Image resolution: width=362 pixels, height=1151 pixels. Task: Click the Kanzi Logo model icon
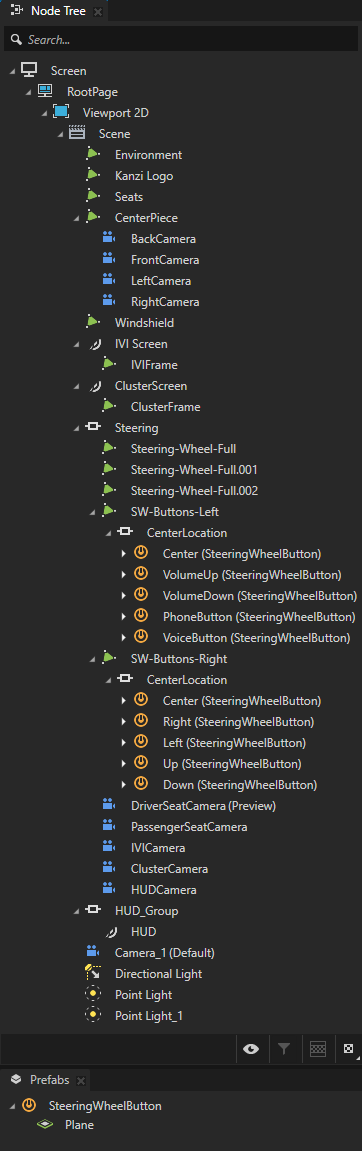click(93, 175)
